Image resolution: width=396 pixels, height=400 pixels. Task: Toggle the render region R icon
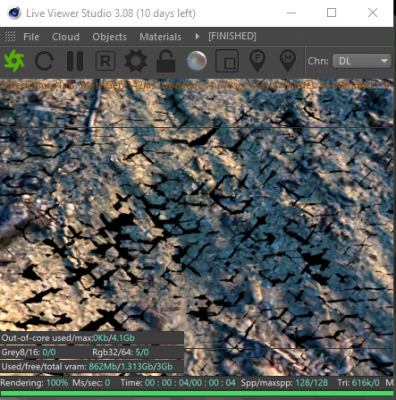105,61
